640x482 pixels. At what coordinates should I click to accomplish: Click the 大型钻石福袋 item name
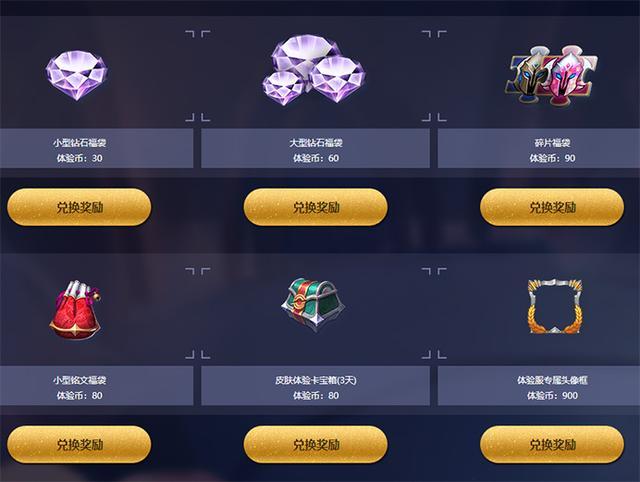pyautogui.click(x=316, y=143)
